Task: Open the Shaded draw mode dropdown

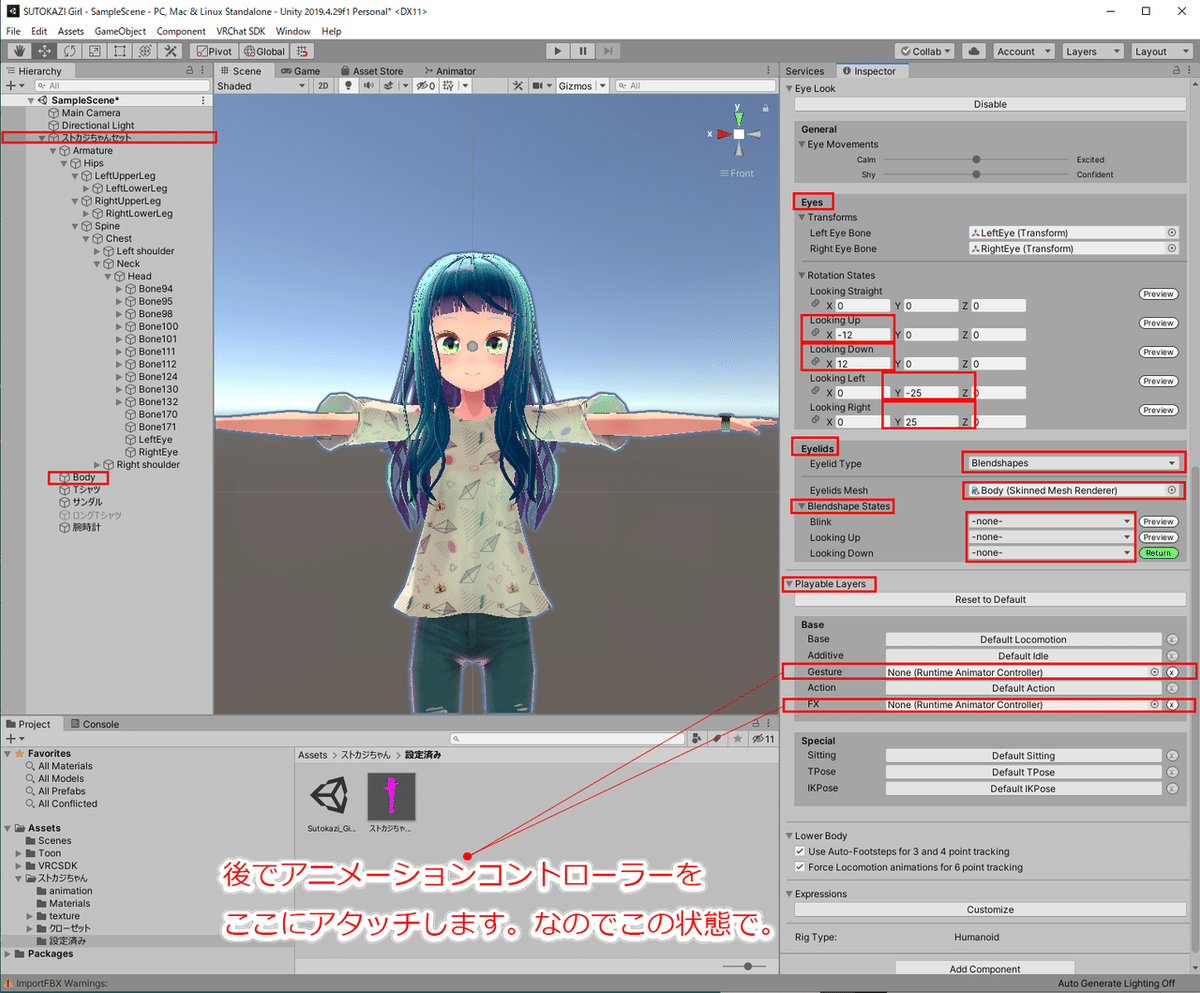Action: [261, 86]
